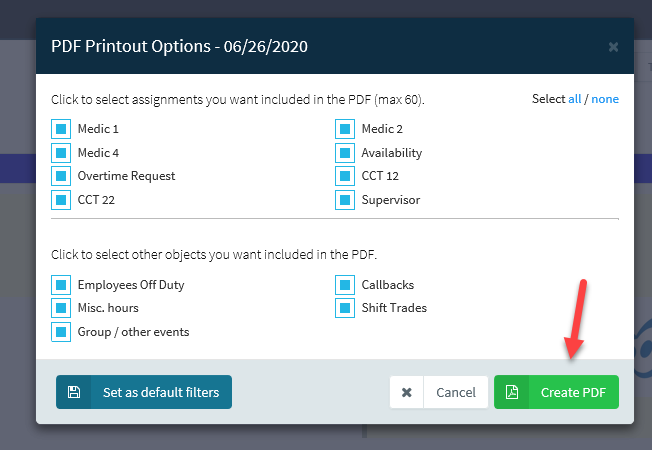The height and width of the screenshot is (450, 652).
Task: Disable Shift Trades in the PDF
Action: 345,308
